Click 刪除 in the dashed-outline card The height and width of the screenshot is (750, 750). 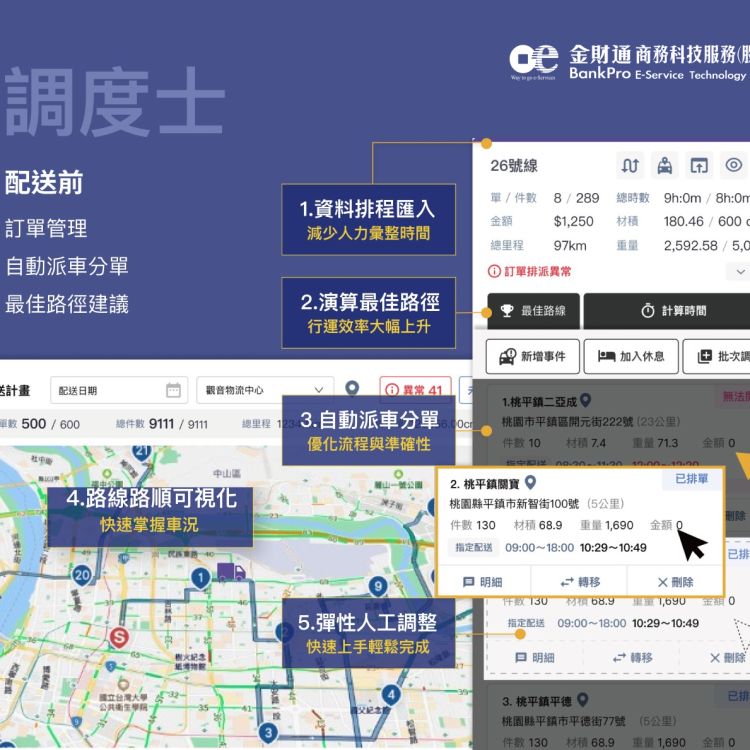728,658
